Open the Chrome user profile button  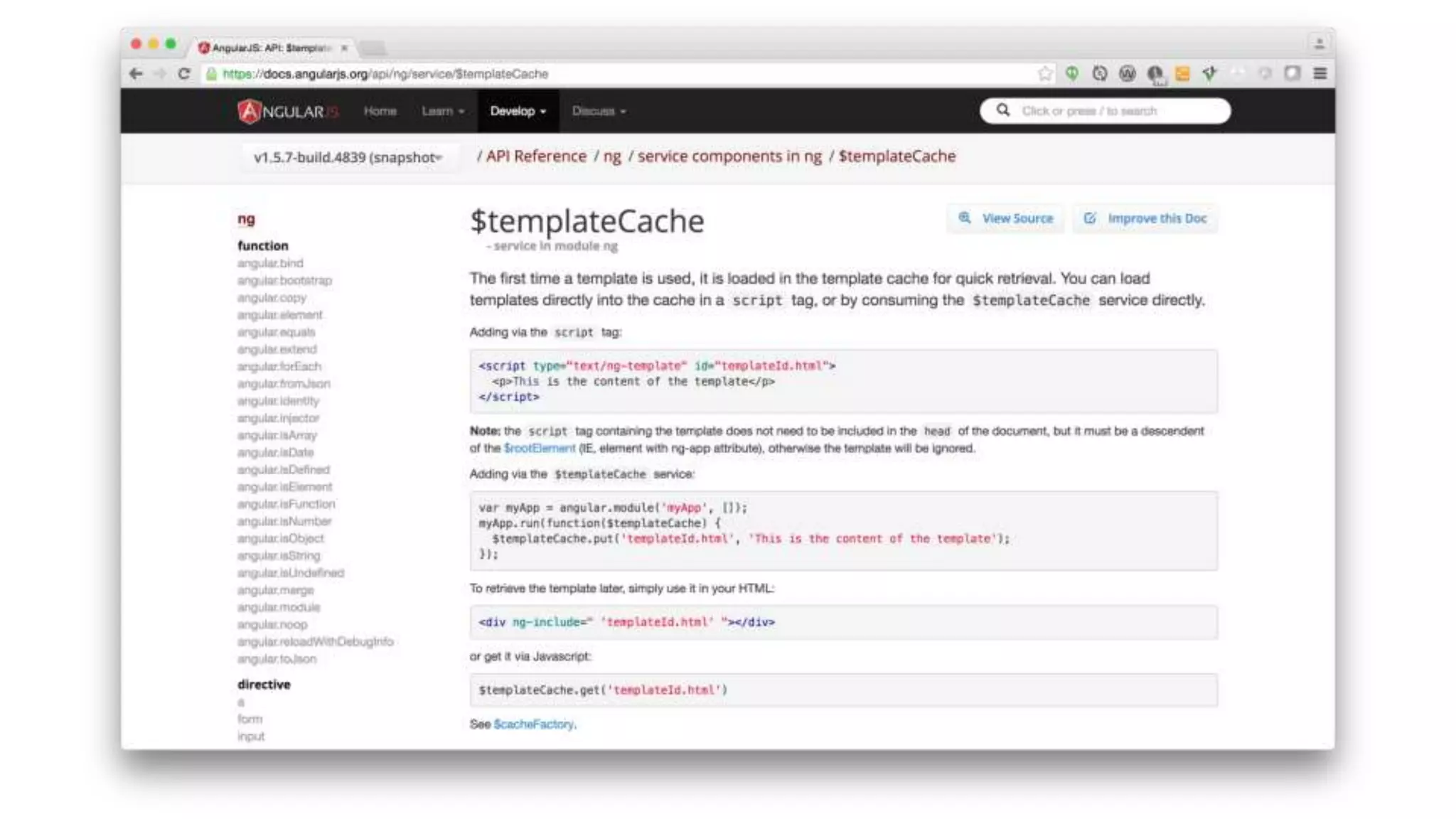(1319, 44)
